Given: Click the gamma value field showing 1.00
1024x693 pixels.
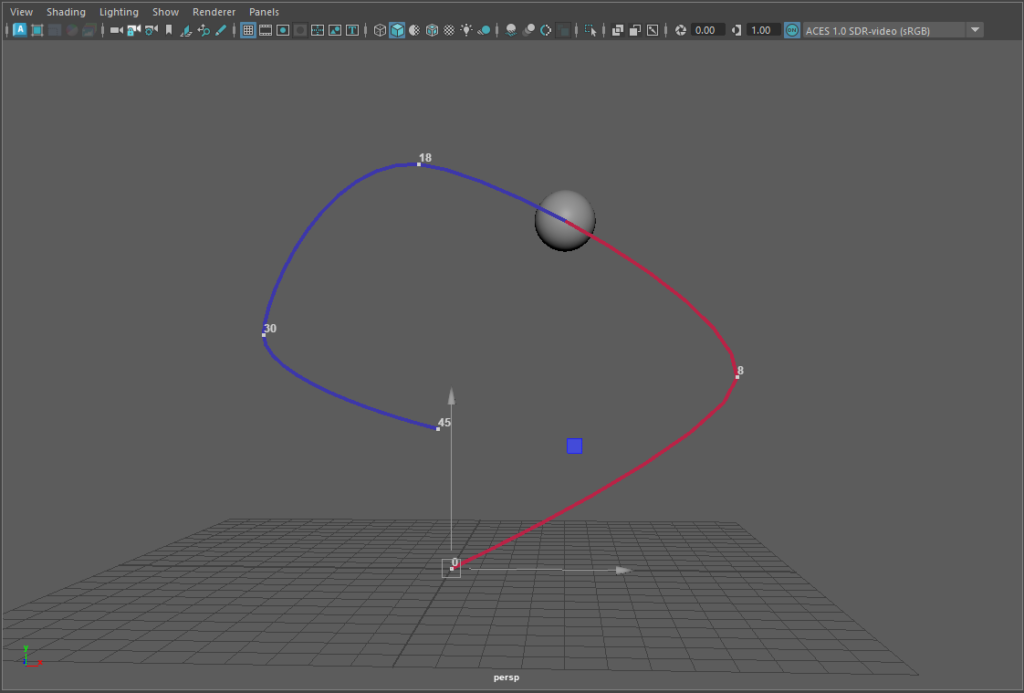Looking at the screenshot, I should (761, 30).
